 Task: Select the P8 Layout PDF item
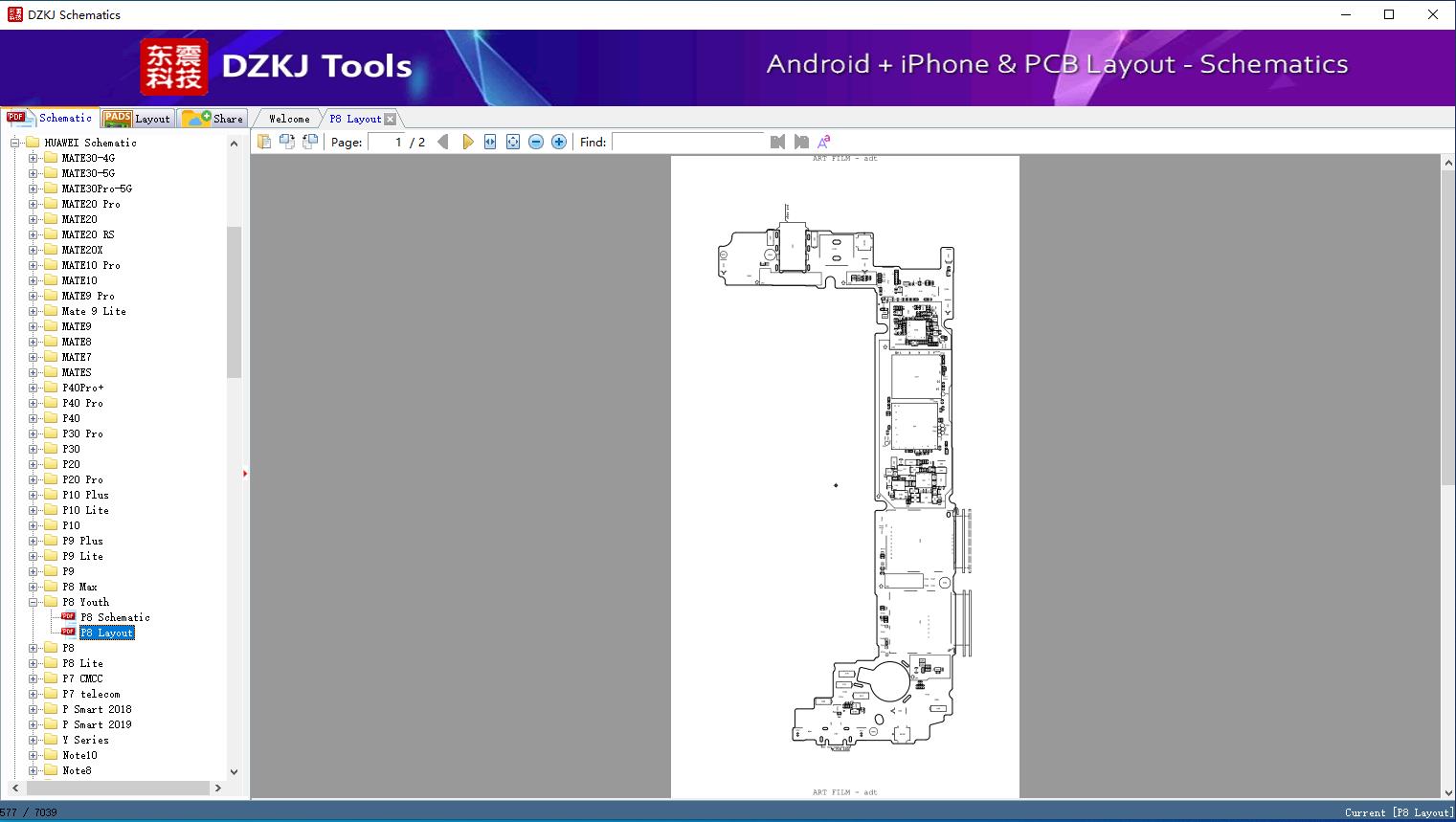point(106,633)
